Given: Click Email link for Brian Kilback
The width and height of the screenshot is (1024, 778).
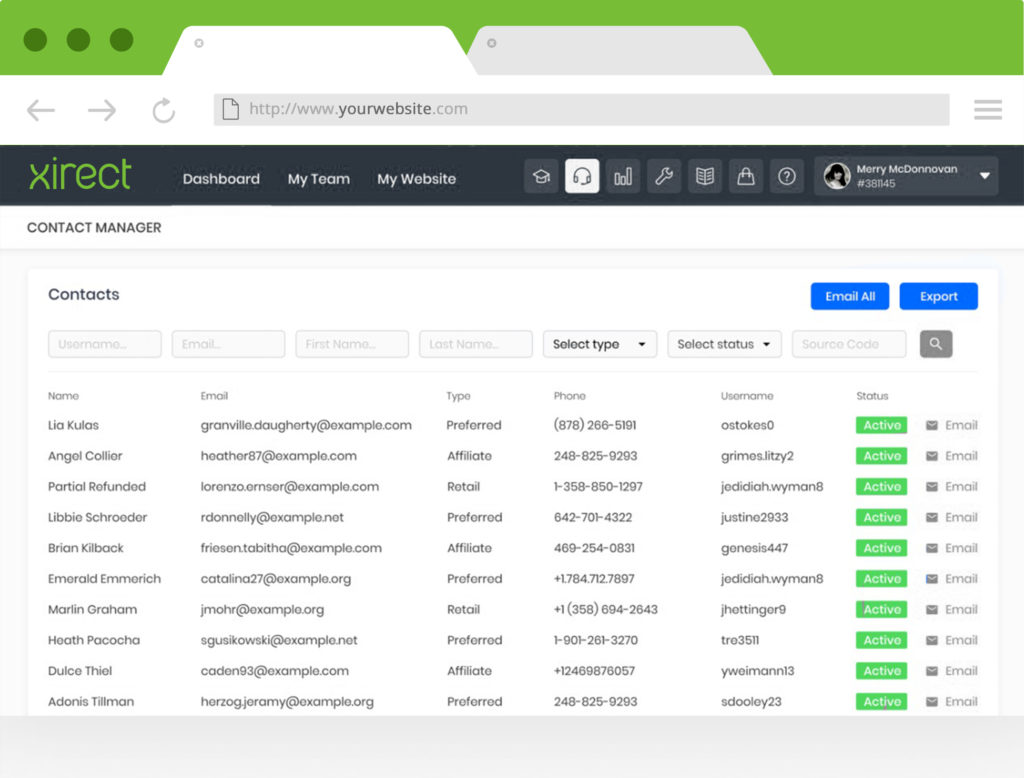Looking at the screenshot, I should pyautogui.click(x=961, y=548).
